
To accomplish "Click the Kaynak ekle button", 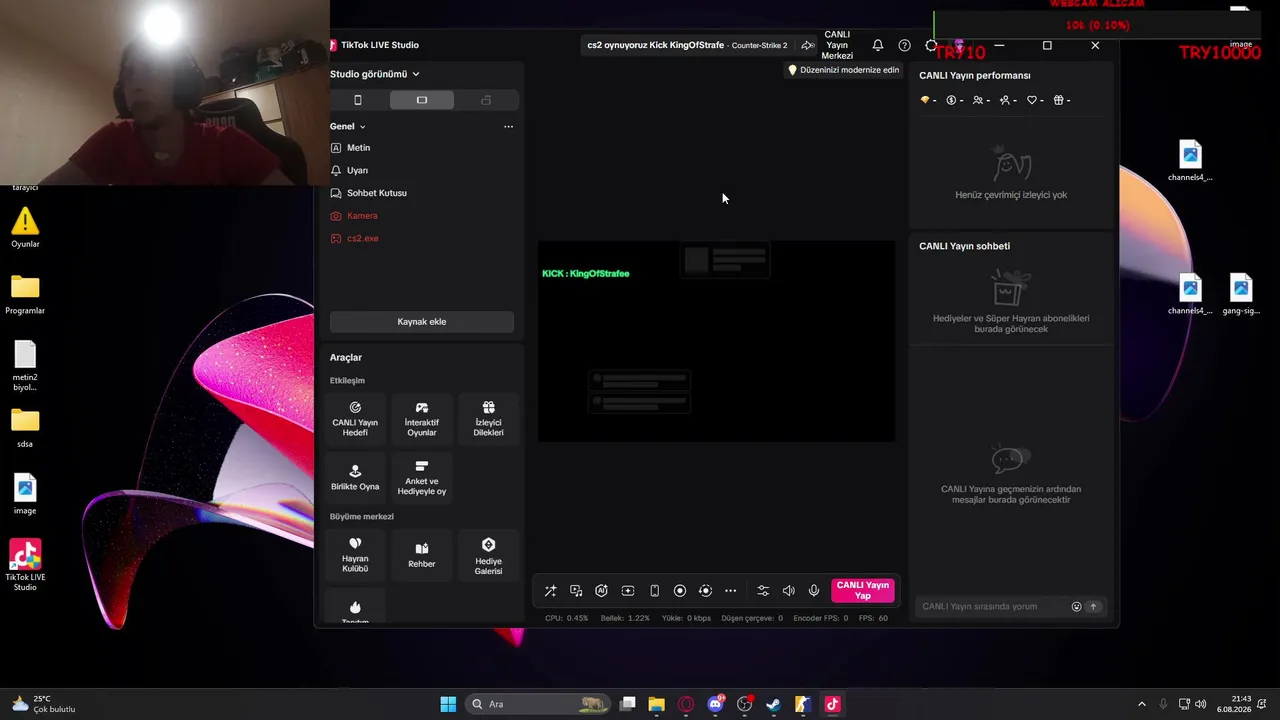I will pyautogui.click(x=422, y=322).
